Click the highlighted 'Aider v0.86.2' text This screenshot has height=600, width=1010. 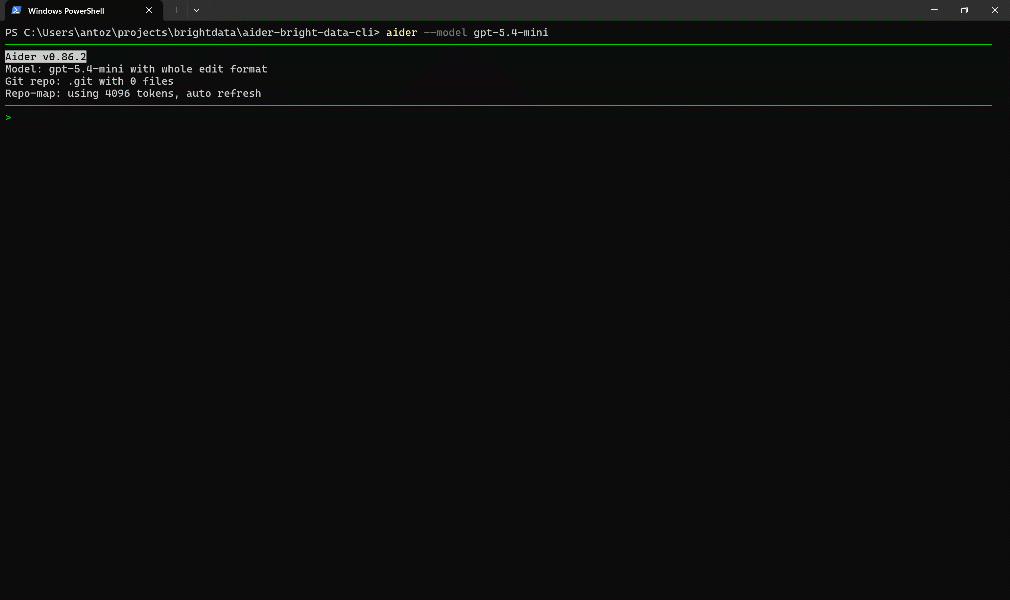[46, 57]
